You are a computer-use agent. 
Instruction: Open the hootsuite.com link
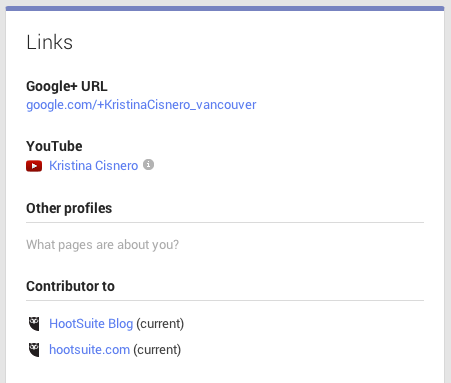point(89,350)
